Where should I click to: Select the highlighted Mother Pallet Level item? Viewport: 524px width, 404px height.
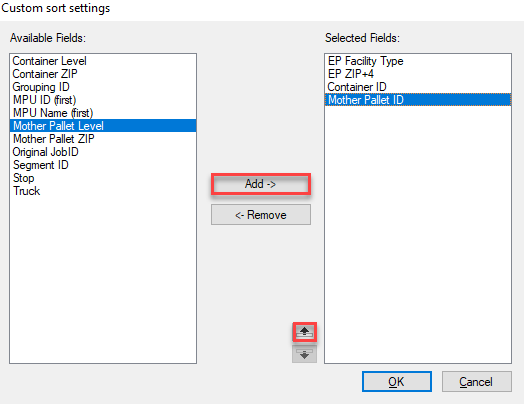(x=103, y=126)
